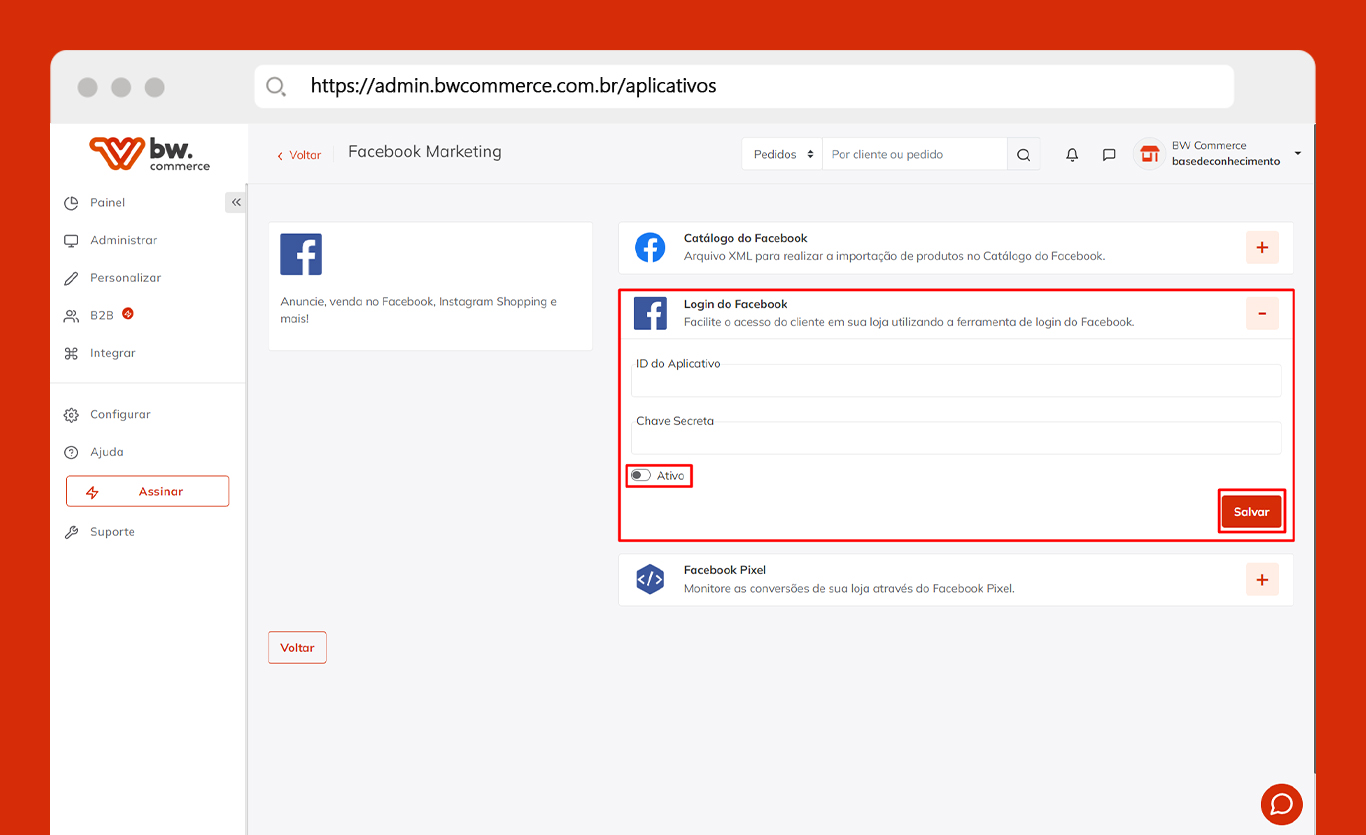Image resolution: width=1366 pixels, height=835 pixels.
Task: Click the Facebook Marketing page title
Action: pyautogui.click(x=425, y=152)
